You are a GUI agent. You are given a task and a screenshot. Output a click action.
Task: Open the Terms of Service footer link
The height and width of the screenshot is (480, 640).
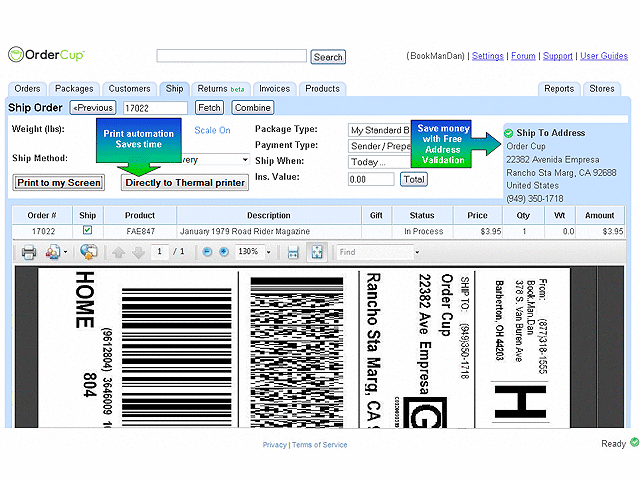[x=320, y=445]
